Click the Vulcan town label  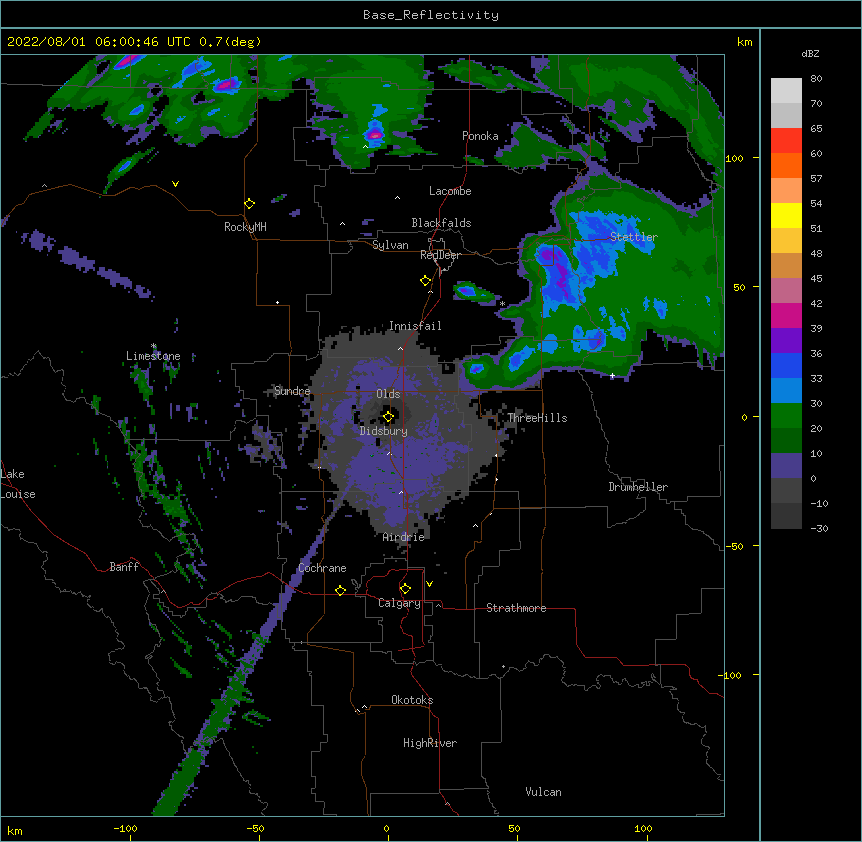click(x=543, y=792)
